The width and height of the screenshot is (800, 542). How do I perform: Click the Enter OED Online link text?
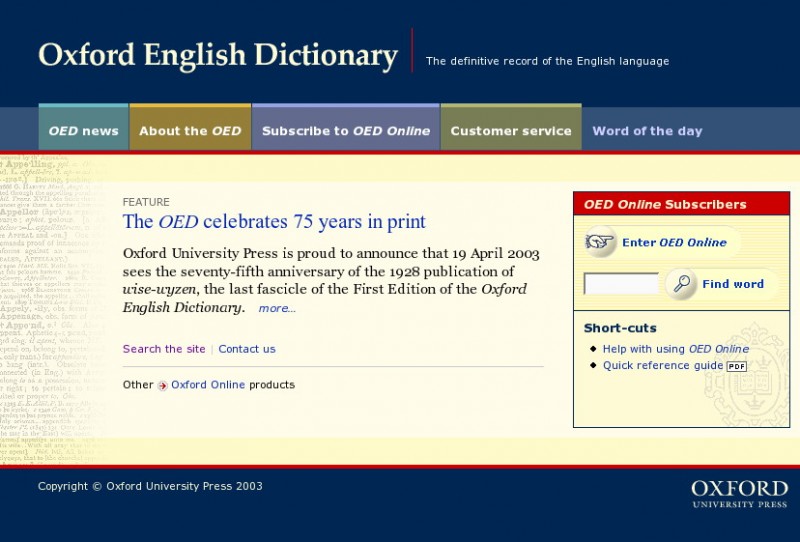[674, 242]
